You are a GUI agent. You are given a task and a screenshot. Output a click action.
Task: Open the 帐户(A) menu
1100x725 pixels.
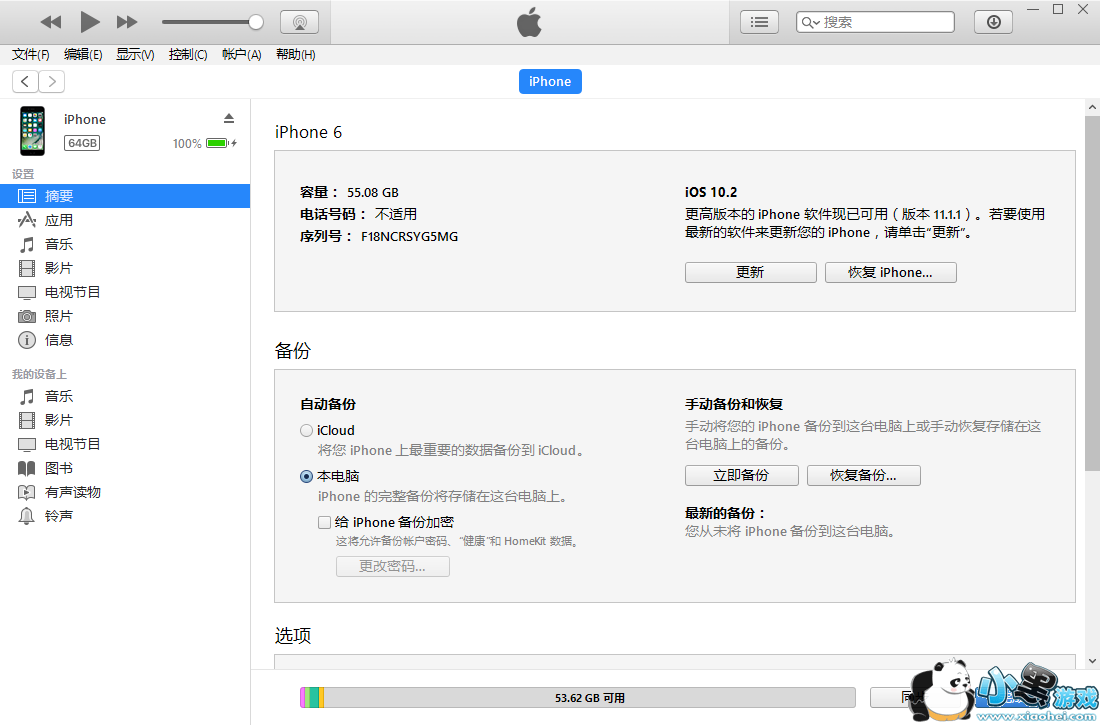coord(241,55)
